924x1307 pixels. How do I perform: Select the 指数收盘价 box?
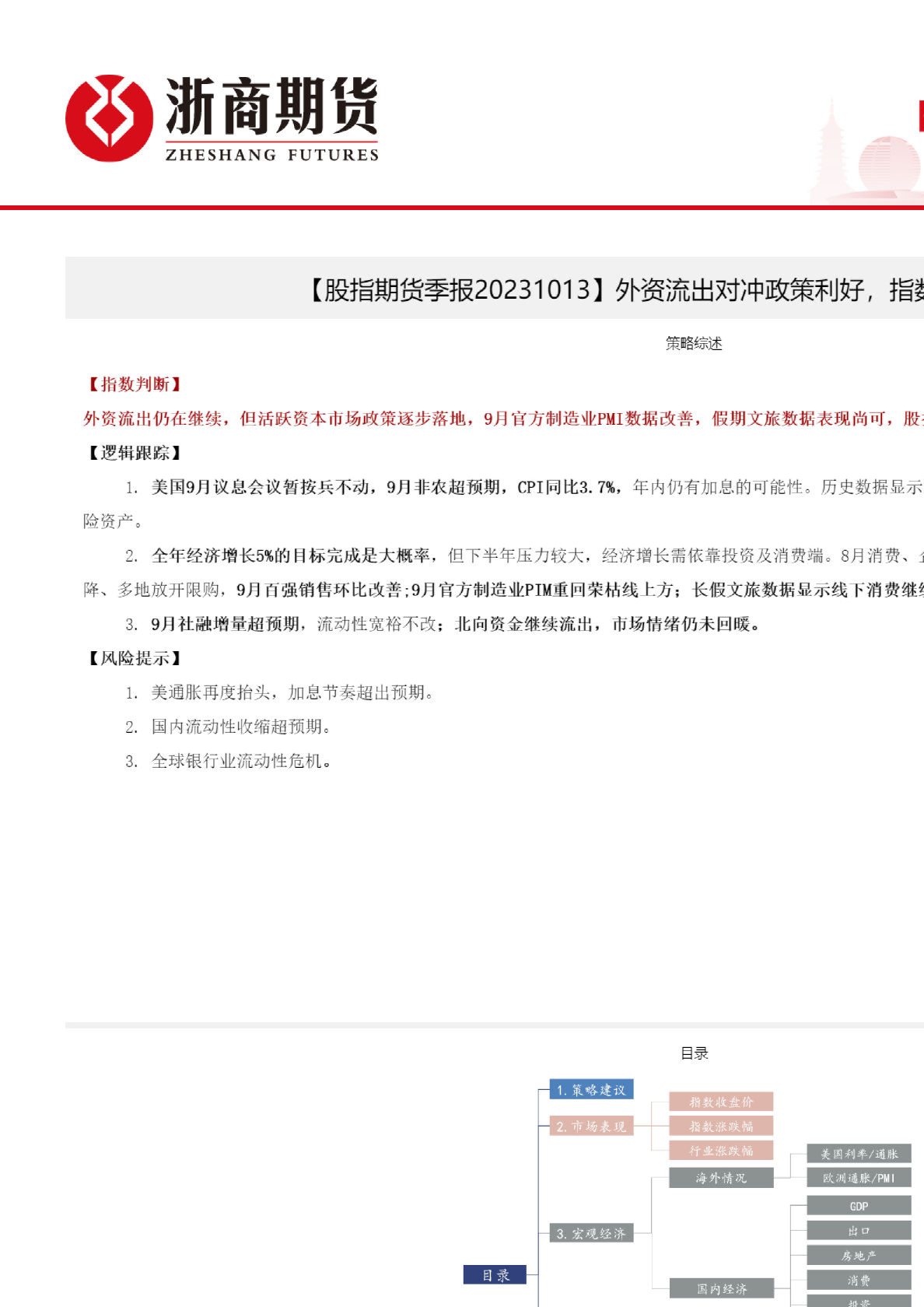click(721, 1102)
